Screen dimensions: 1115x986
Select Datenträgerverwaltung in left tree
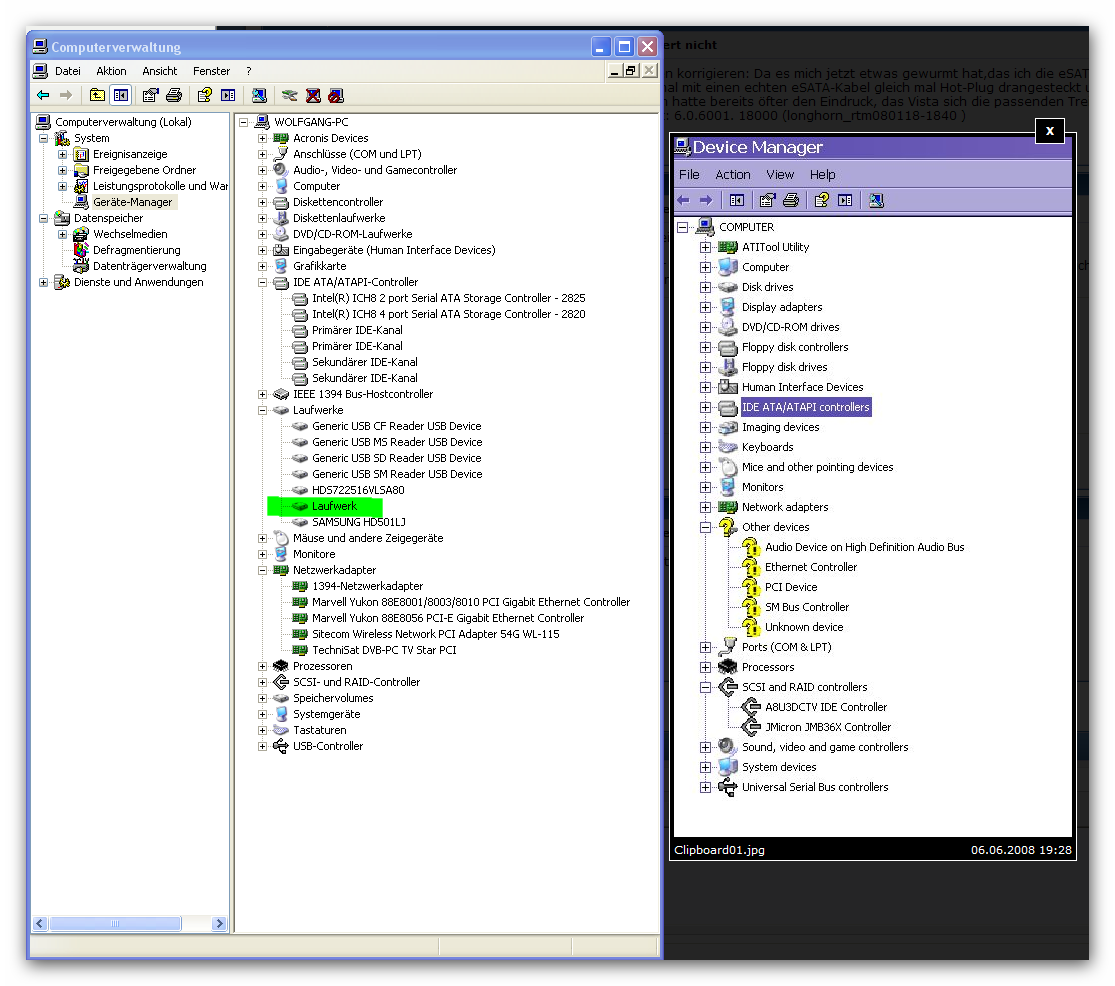(149, 266)
